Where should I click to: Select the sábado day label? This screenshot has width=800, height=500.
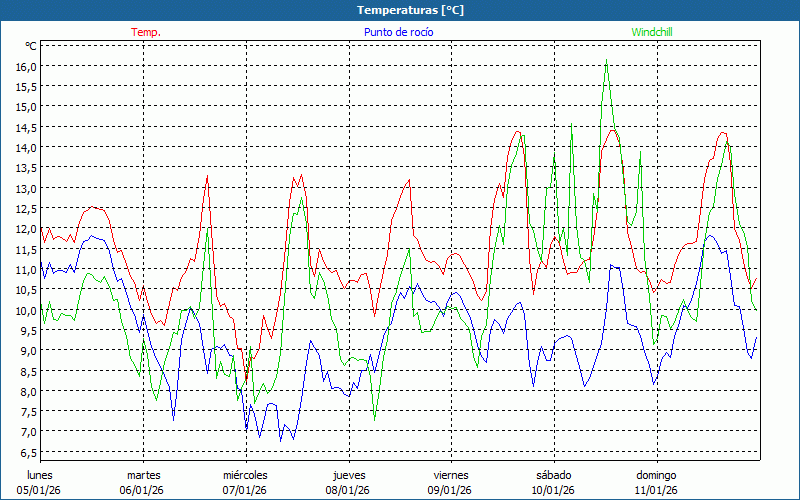553,474
